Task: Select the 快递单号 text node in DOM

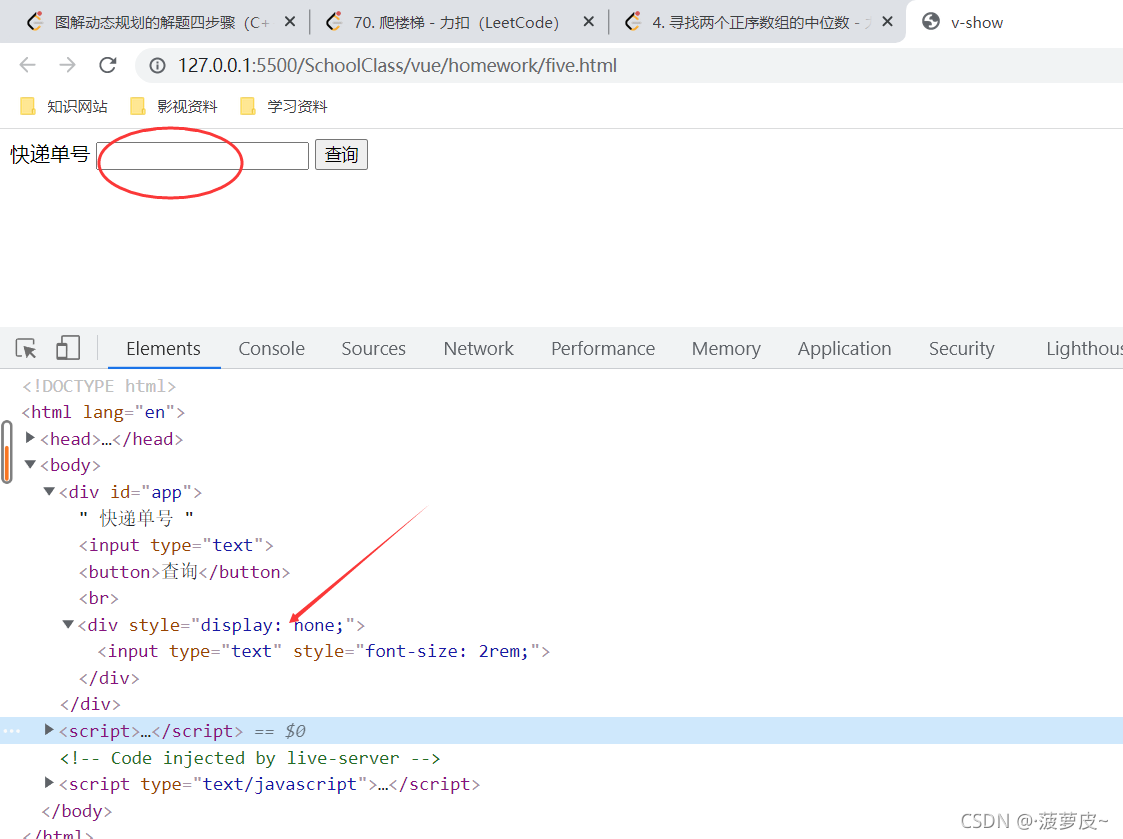Action: 136,518
